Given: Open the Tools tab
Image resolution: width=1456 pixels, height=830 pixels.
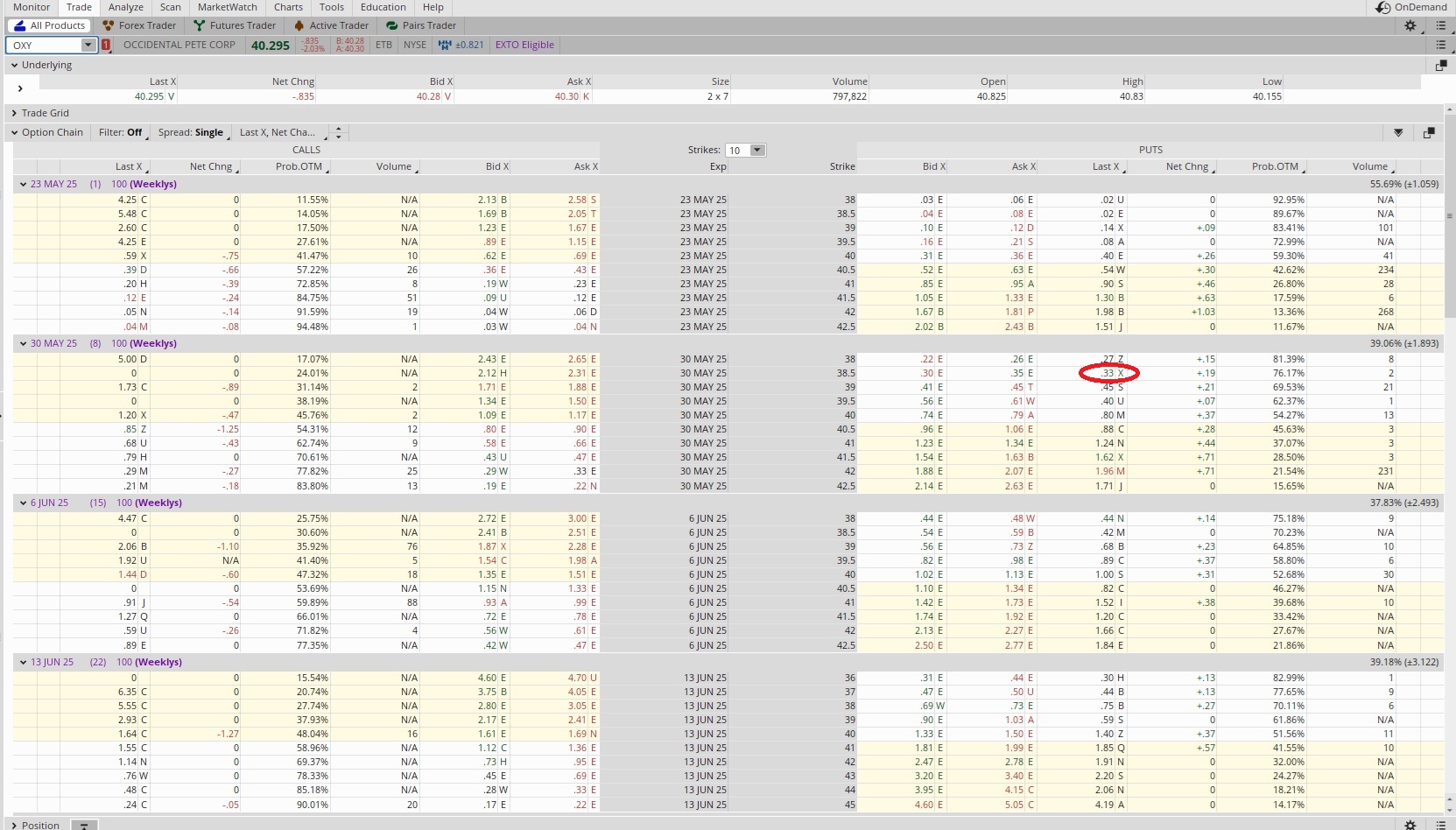Looking at the screenshot, I should click(332, 7).
